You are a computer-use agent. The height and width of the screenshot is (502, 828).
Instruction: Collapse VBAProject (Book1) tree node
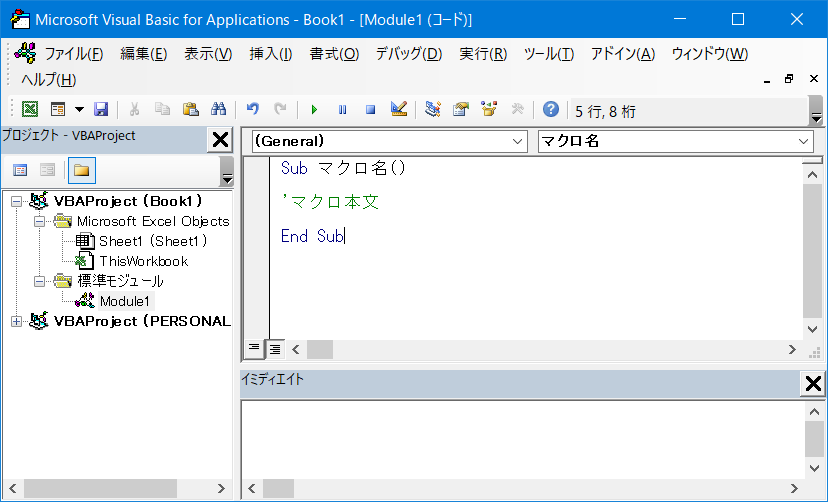coord(16,201)
